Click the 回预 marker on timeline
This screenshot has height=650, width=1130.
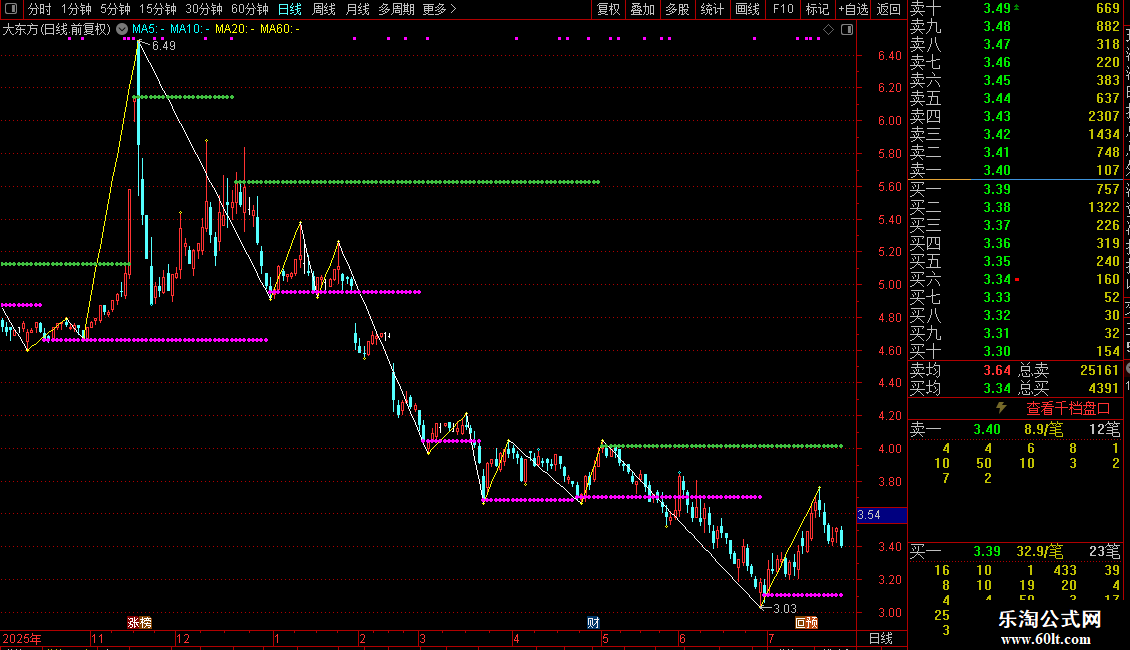[x=806, y=623]
